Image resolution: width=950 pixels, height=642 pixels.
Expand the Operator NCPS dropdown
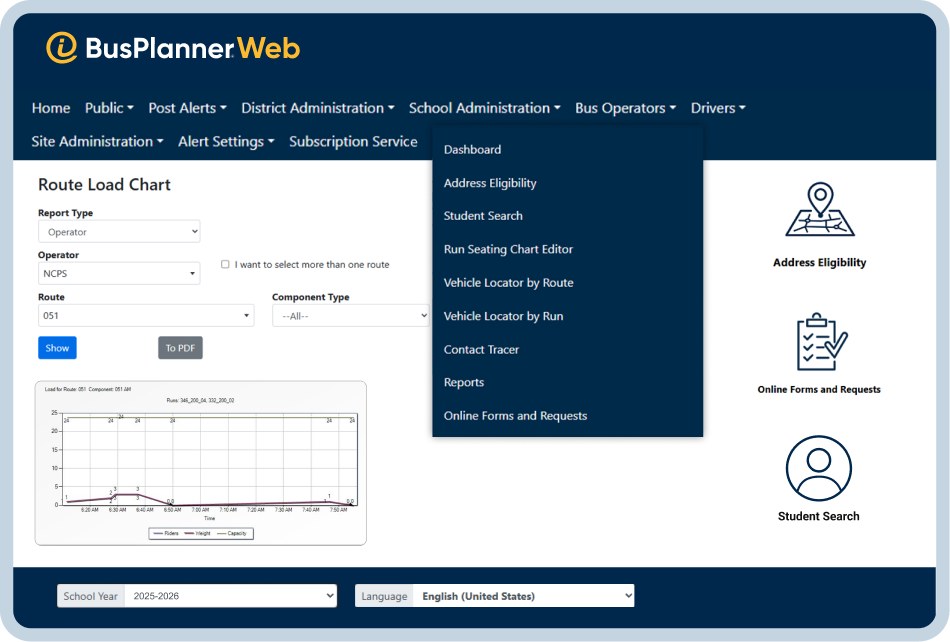(x=119, y=274)
